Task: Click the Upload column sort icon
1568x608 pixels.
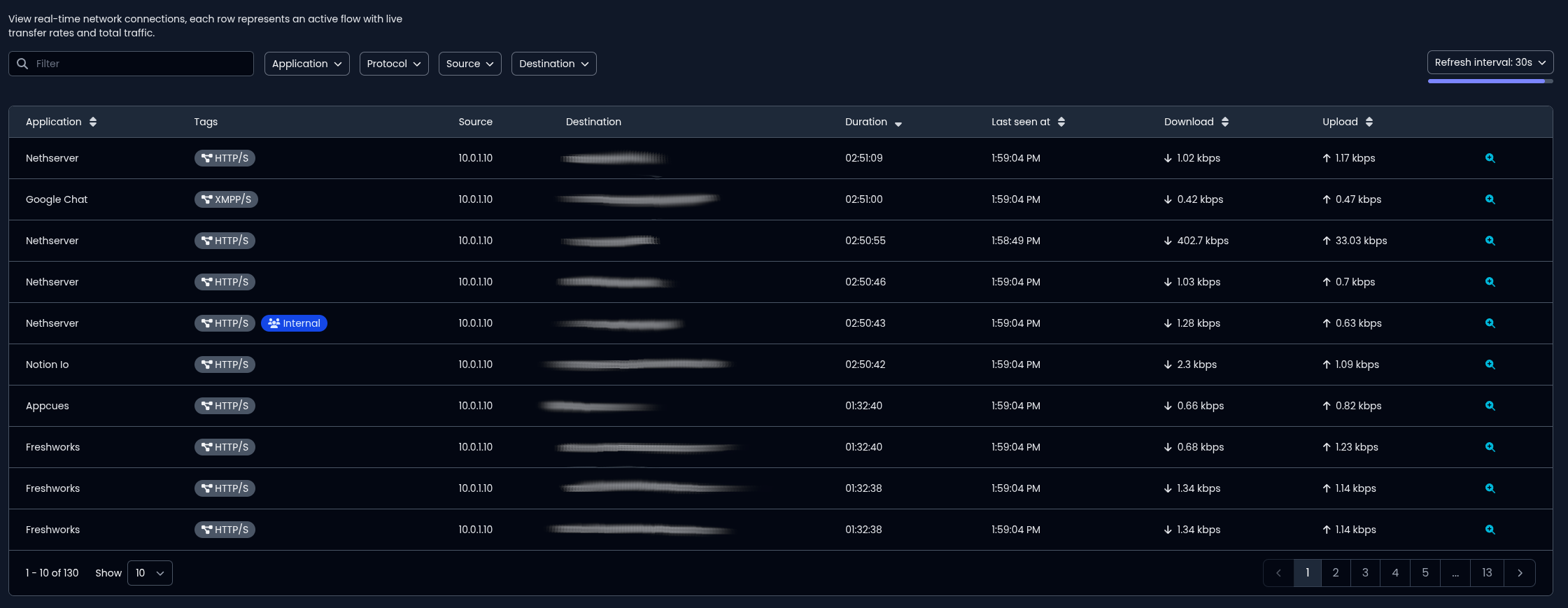Action: pos(1369,122)
